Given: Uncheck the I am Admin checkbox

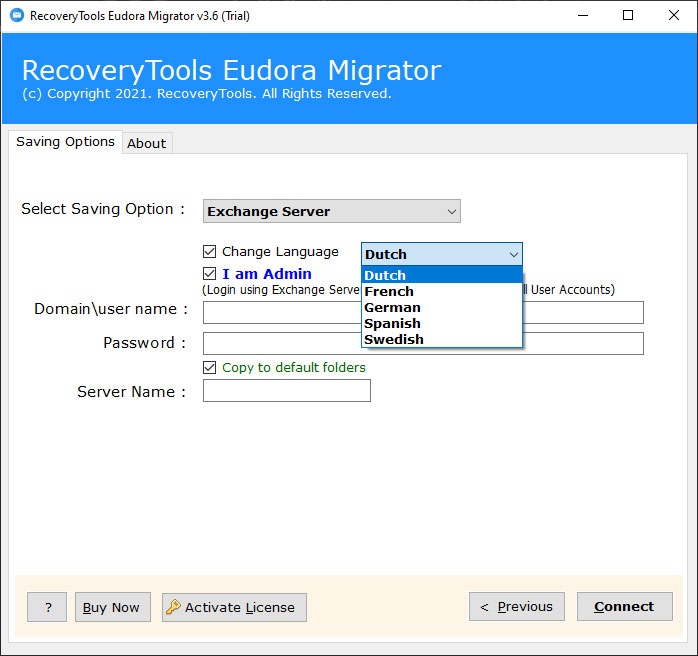Looking at the screenshot, I should tap(209, 274).
